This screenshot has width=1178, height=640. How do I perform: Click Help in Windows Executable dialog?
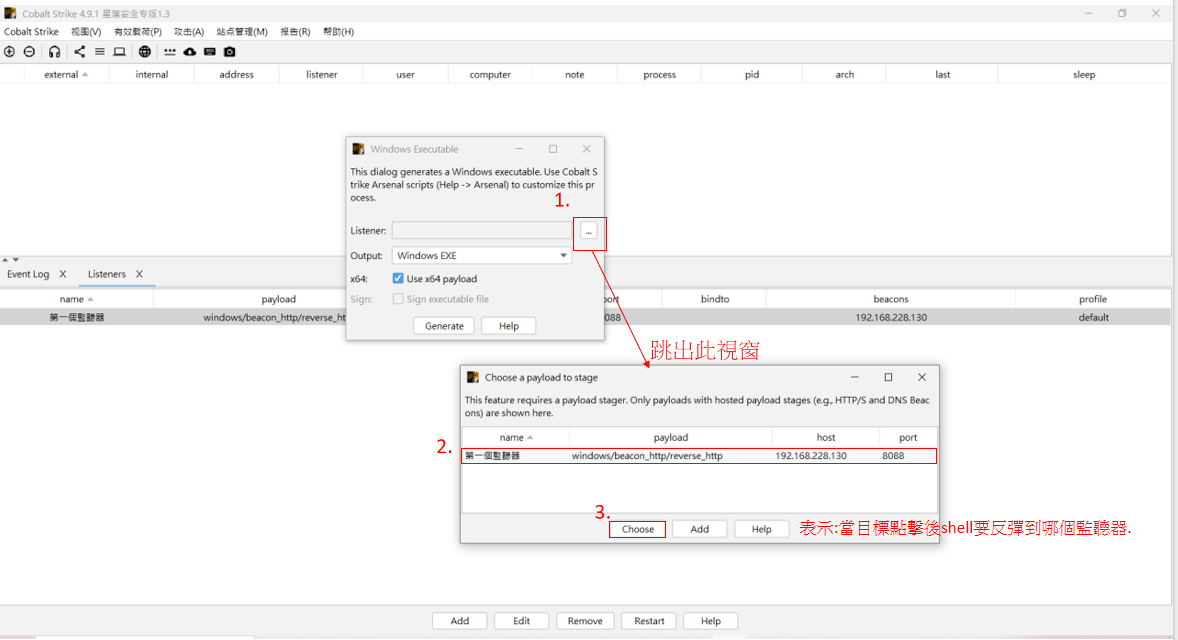coord(509,326)
